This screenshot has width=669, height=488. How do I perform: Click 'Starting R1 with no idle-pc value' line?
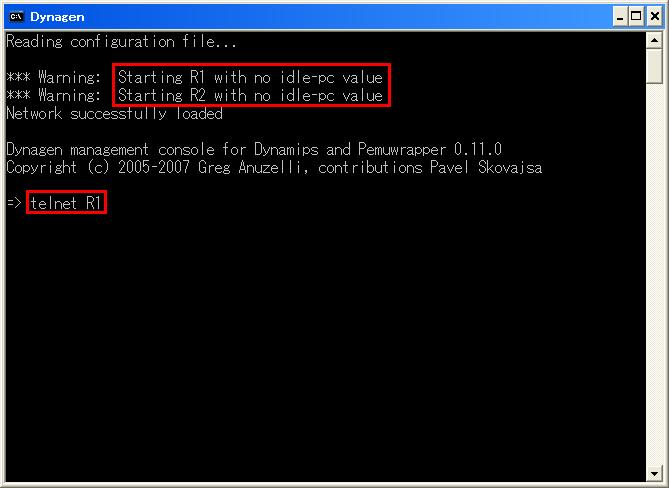pyautogui.click(x=250, y=77)
